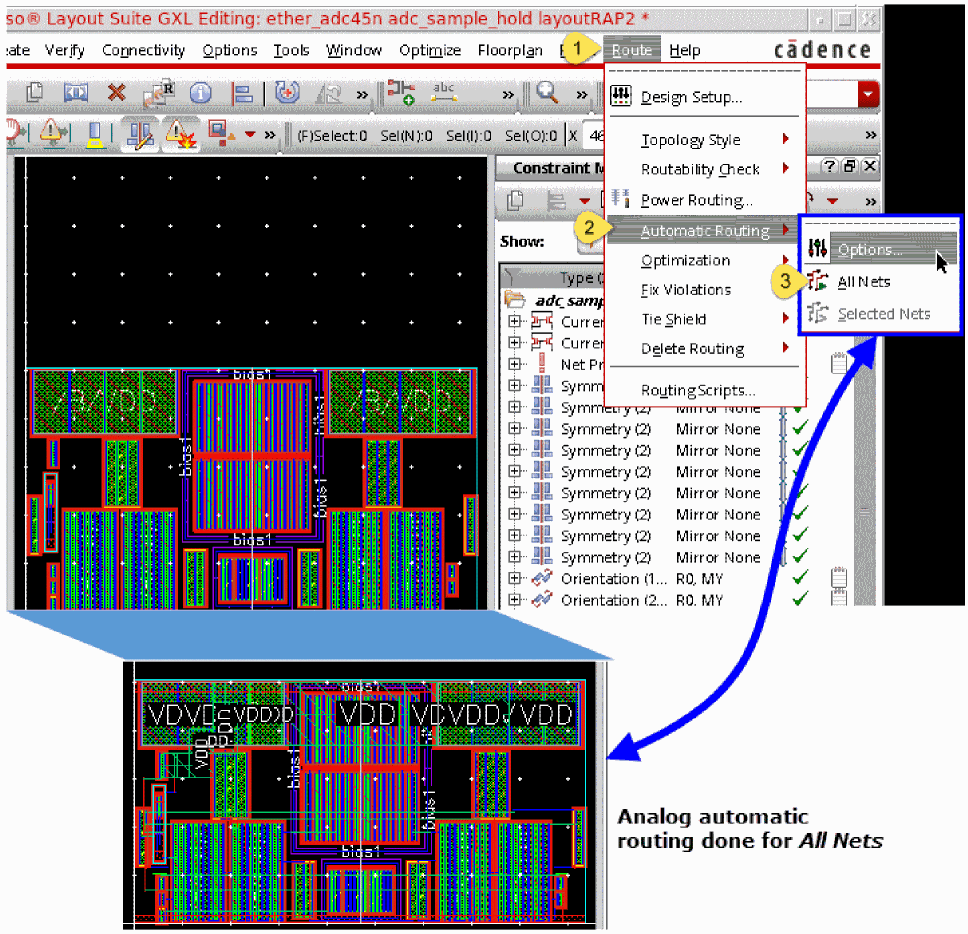
Task: Click the Design Setup menu icon
Action: tap(621, 97)
